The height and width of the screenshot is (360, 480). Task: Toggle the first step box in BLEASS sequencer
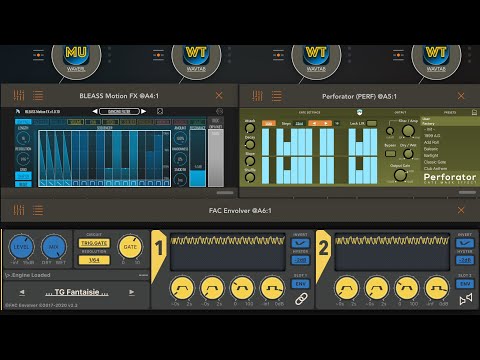pyautogui.click(x=42, y=183)
